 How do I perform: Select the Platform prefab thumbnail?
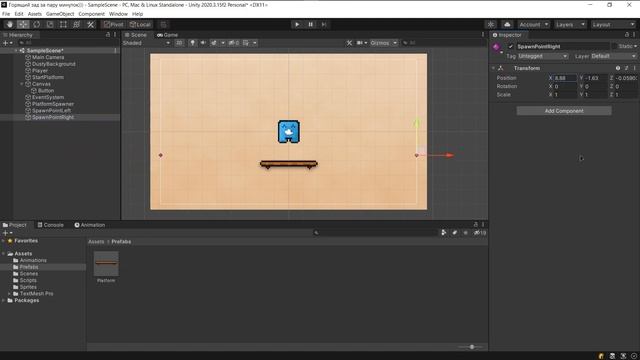[x=106, y=264]
